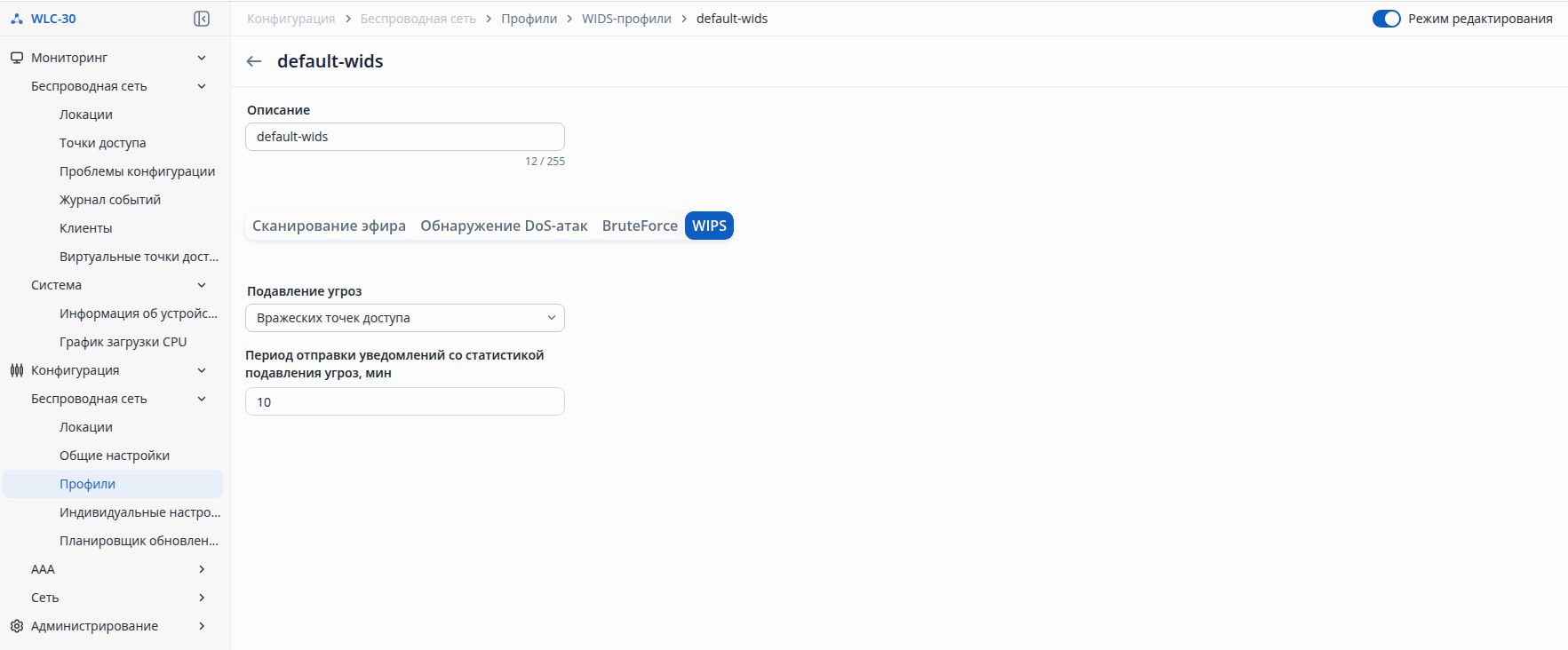Collapse the sidebar panel icon

(202, 19)
